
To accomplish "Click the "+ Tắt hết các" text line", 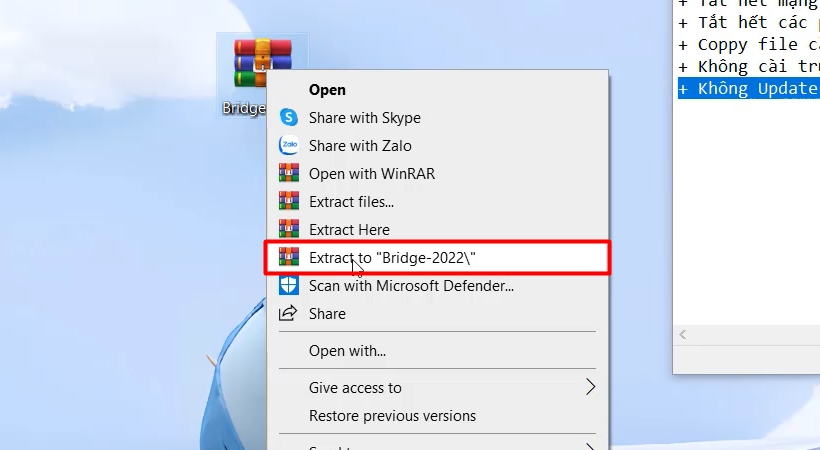I will 747,22.
